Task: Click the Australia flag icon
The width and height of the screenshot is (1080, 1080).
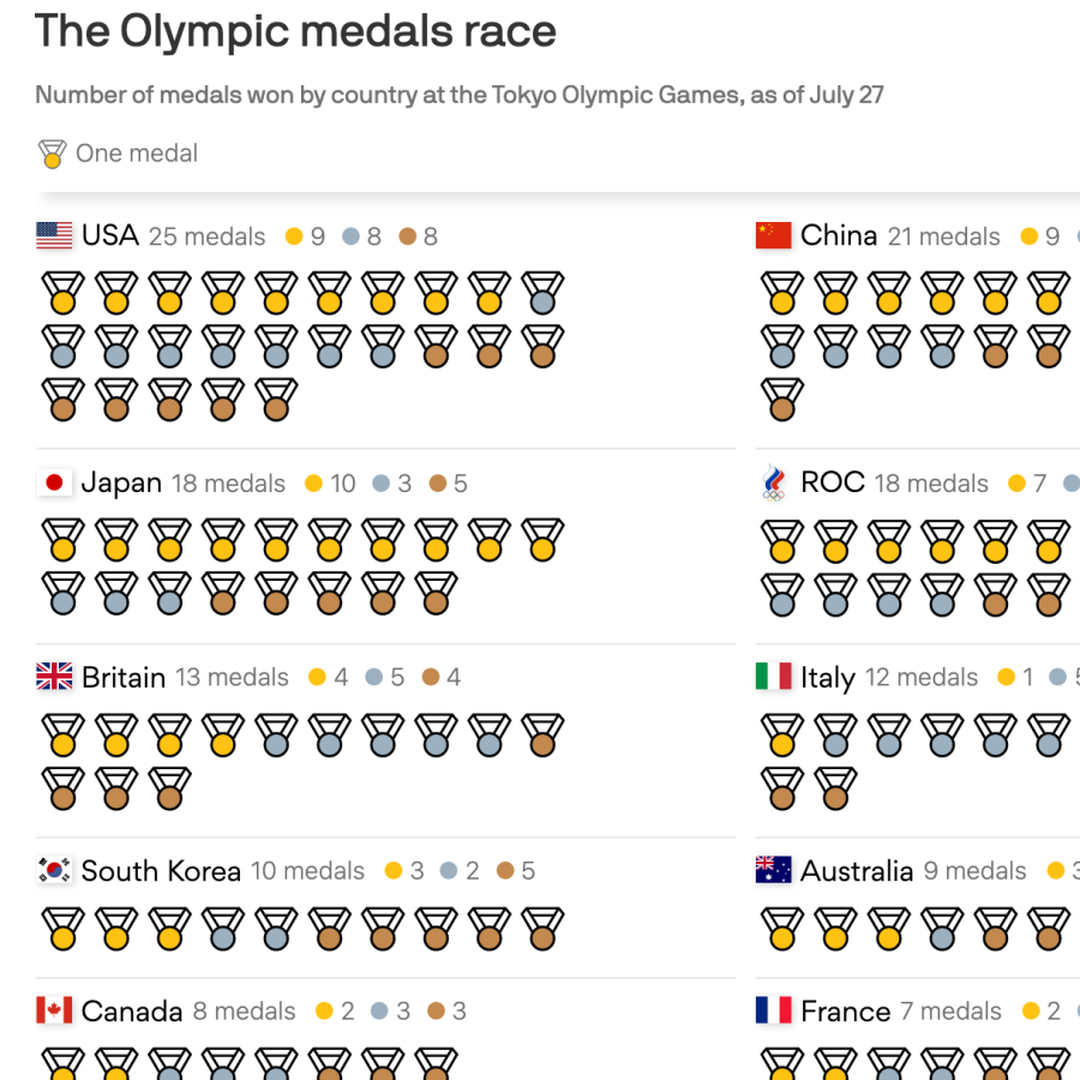Action: 773,871
